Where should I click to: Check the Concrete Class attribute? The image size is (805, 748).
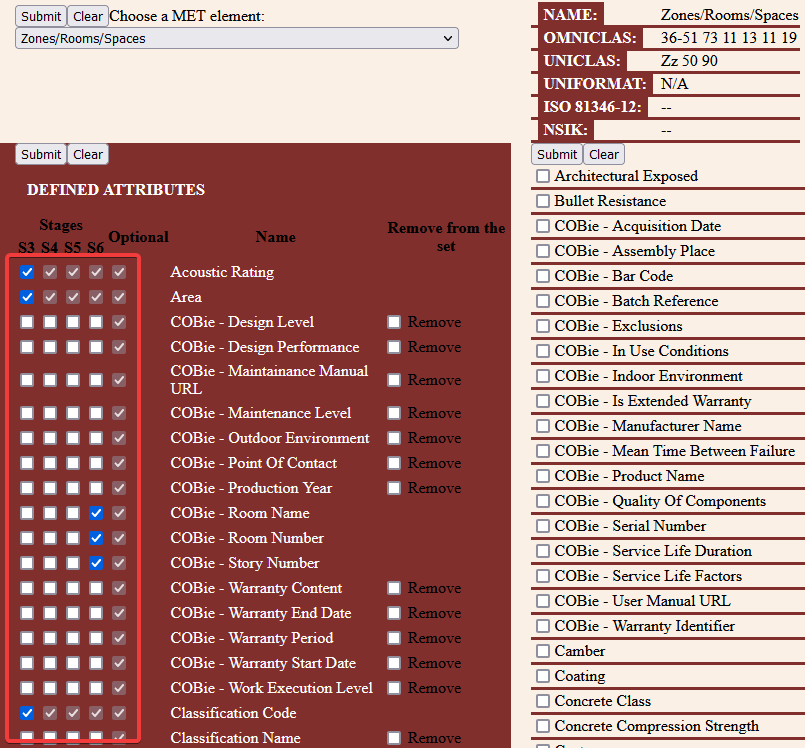(x=543, y=701)
